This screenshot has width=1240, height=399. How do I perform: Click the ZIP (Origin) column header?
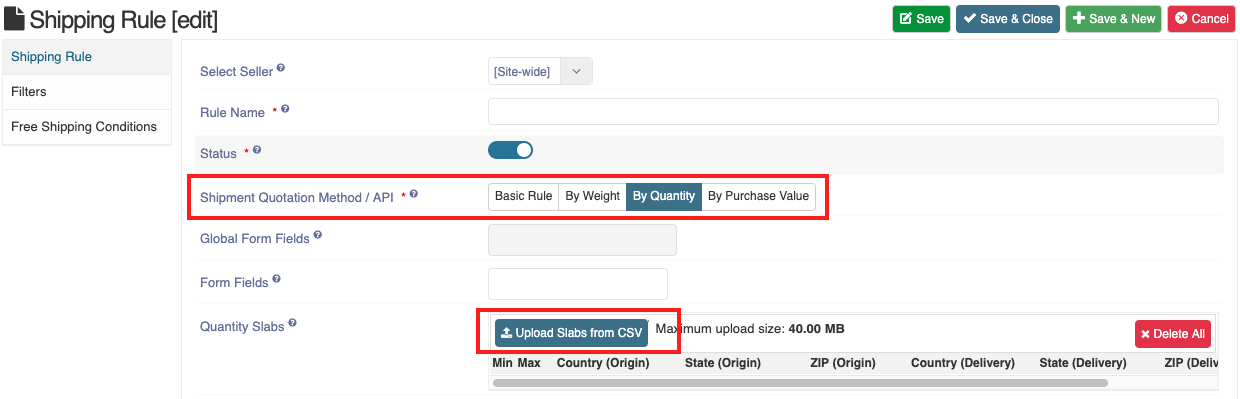843,363
